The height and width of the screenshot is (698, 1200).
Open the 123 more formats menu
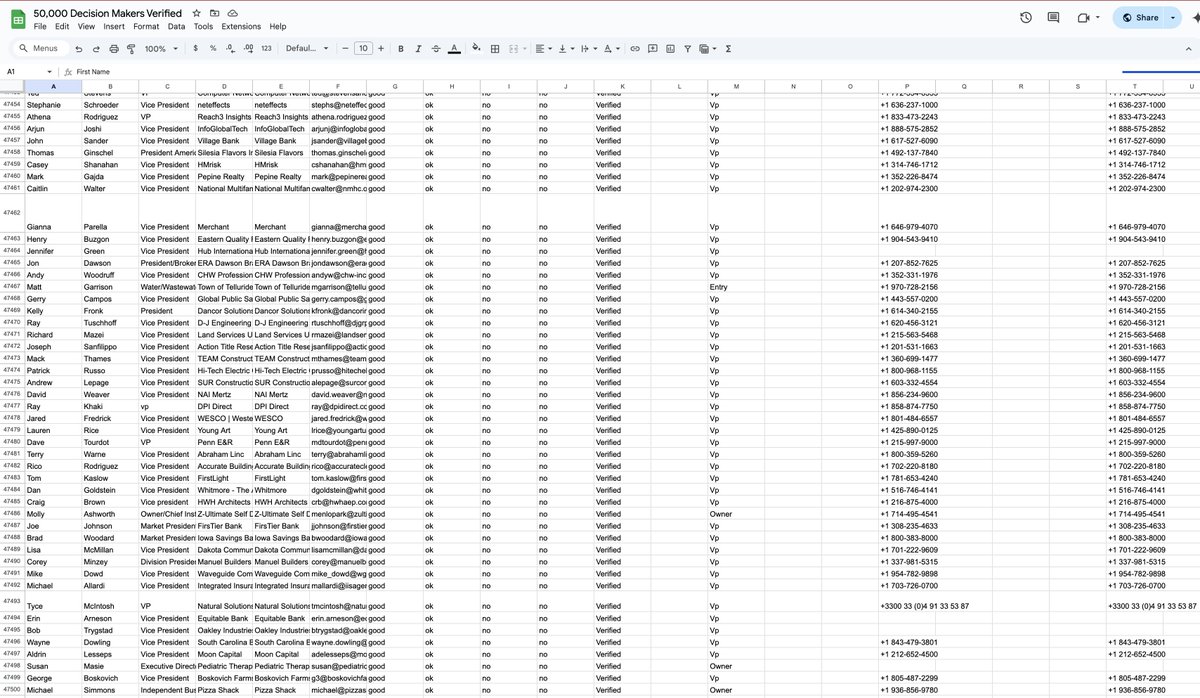(266, 48)
